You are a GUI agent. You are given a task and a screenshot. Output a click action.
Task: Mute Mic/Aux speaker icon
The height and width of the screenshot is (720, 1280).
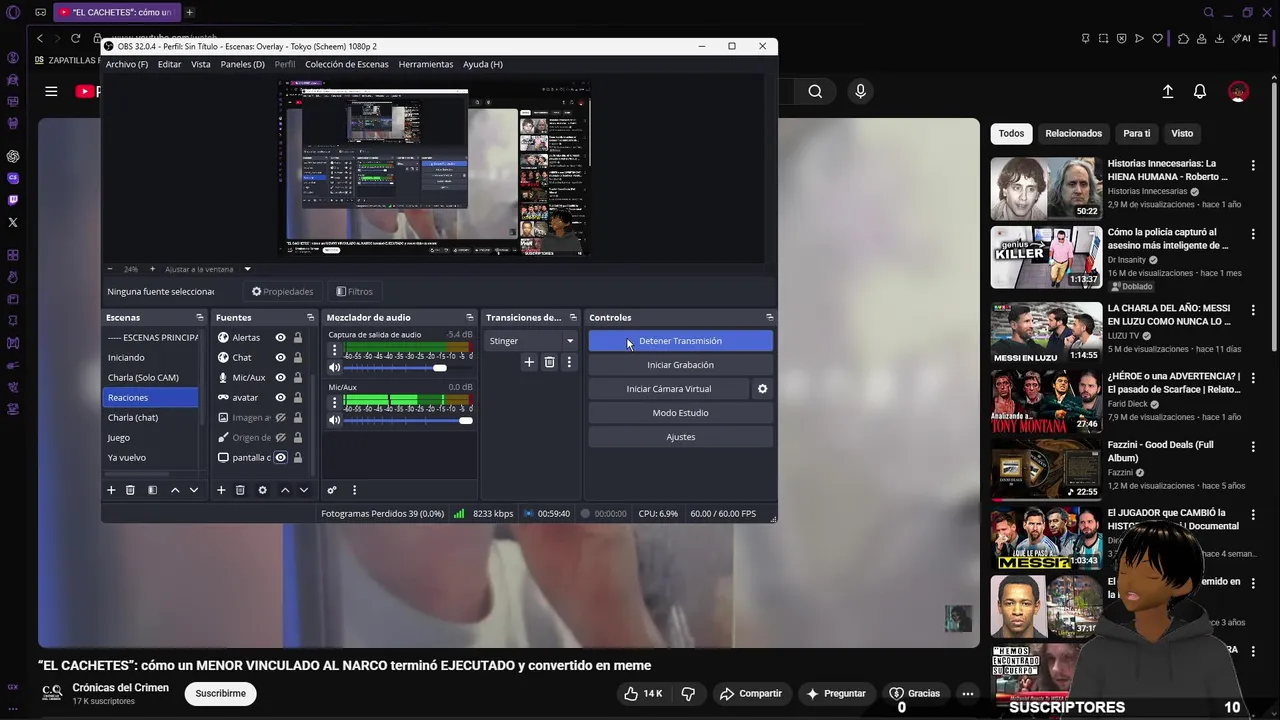click(335, 420)
